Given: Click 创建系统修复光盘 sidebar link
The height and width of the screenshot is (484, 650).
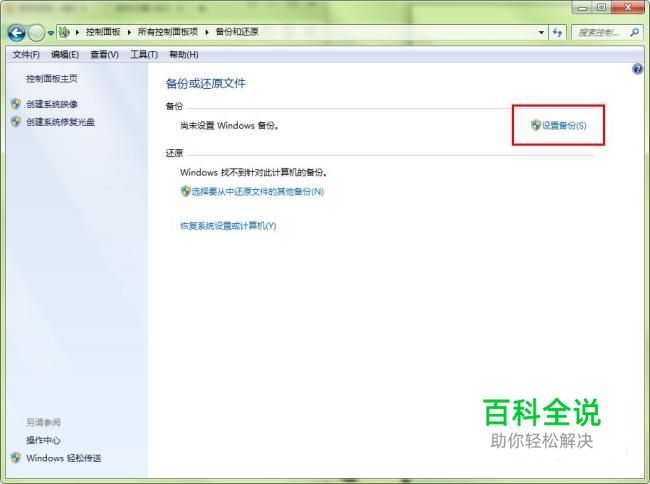Looking at the screenshot, I should tap(61, 122).
